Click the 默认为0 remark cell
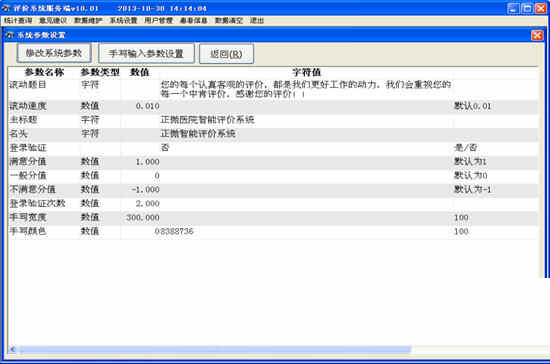550x364 pixels. pos(470,175)
